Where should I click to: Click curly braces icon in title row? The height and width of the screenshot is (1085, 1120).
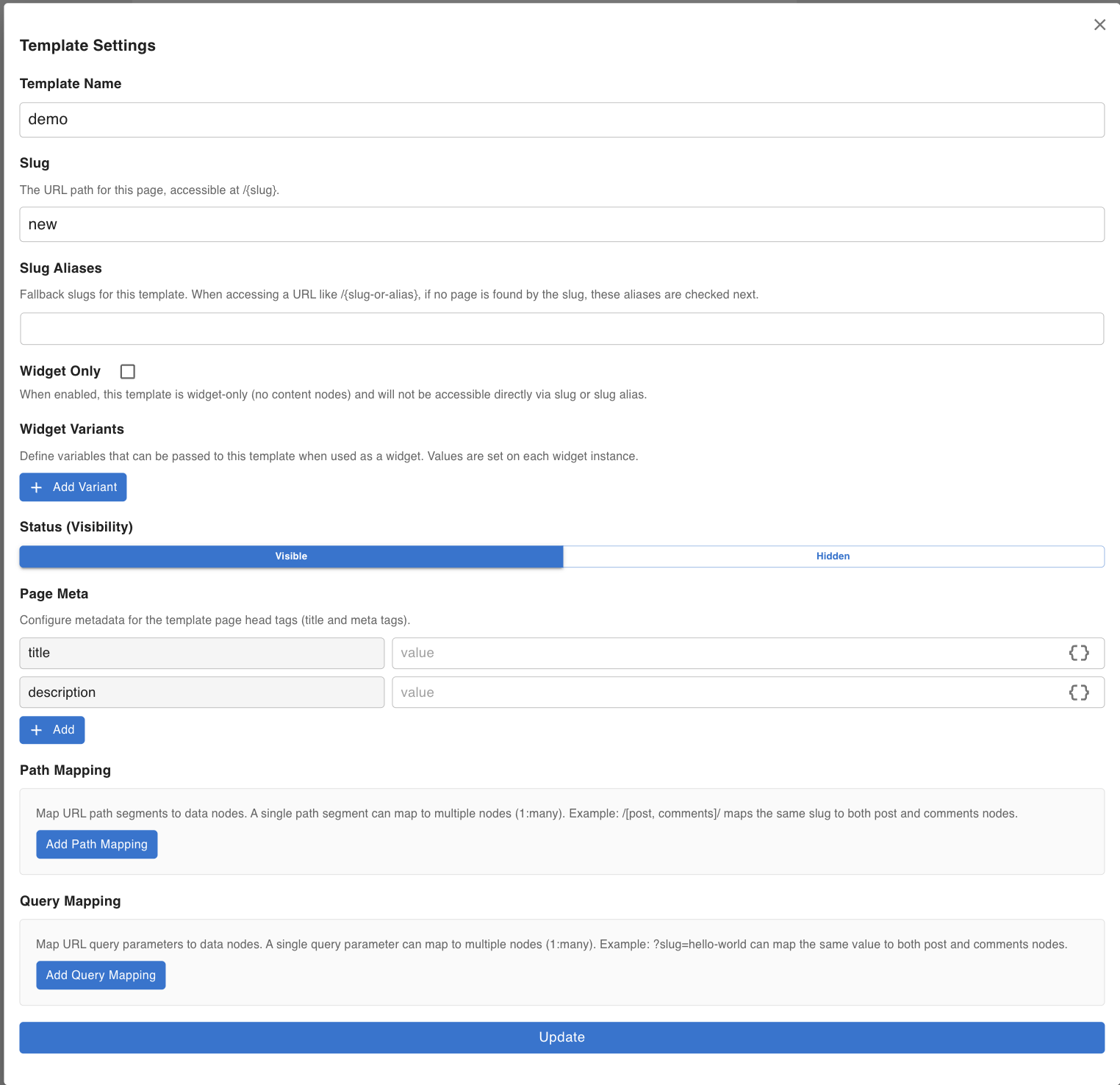[1078, 653]
